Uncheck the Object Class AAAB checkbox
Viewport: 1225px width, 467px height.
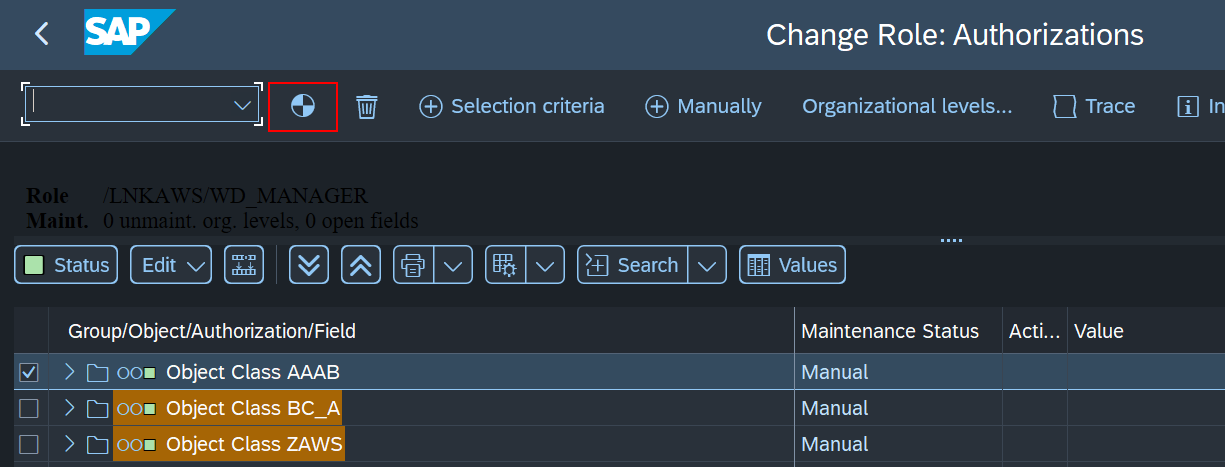29,372
